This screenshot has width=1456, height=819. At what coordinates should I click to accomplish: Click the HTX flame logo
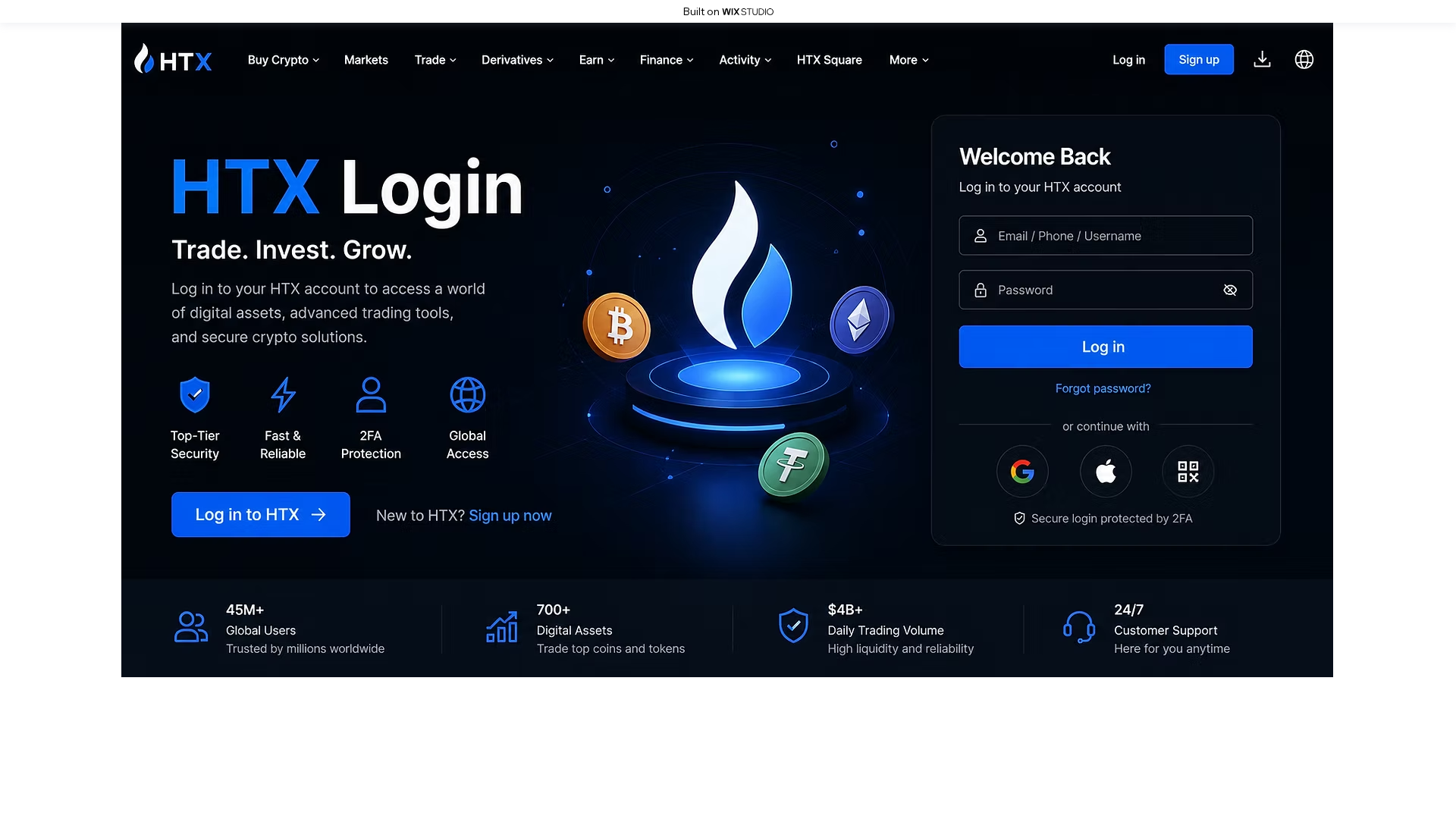173,59
